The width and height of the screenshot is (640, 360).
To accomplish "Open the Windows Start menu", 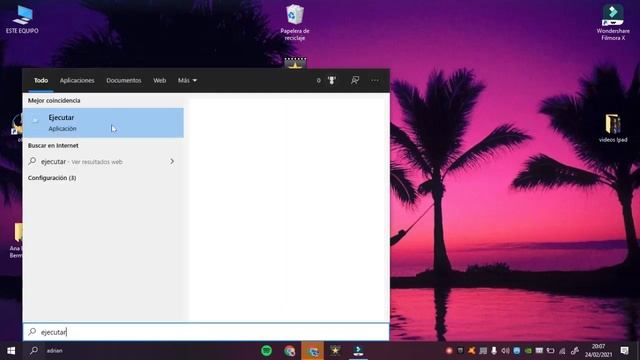I will tap(11, 351).
